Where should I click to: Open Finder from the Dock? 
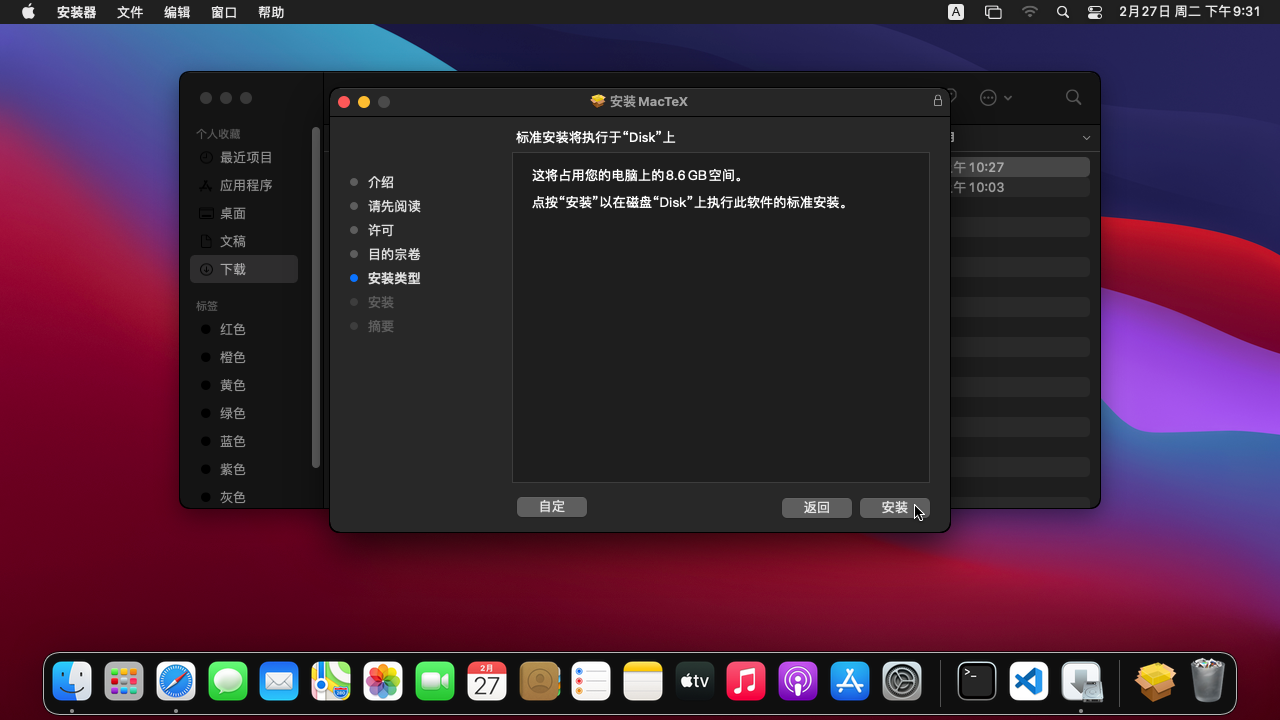(72, 681)
